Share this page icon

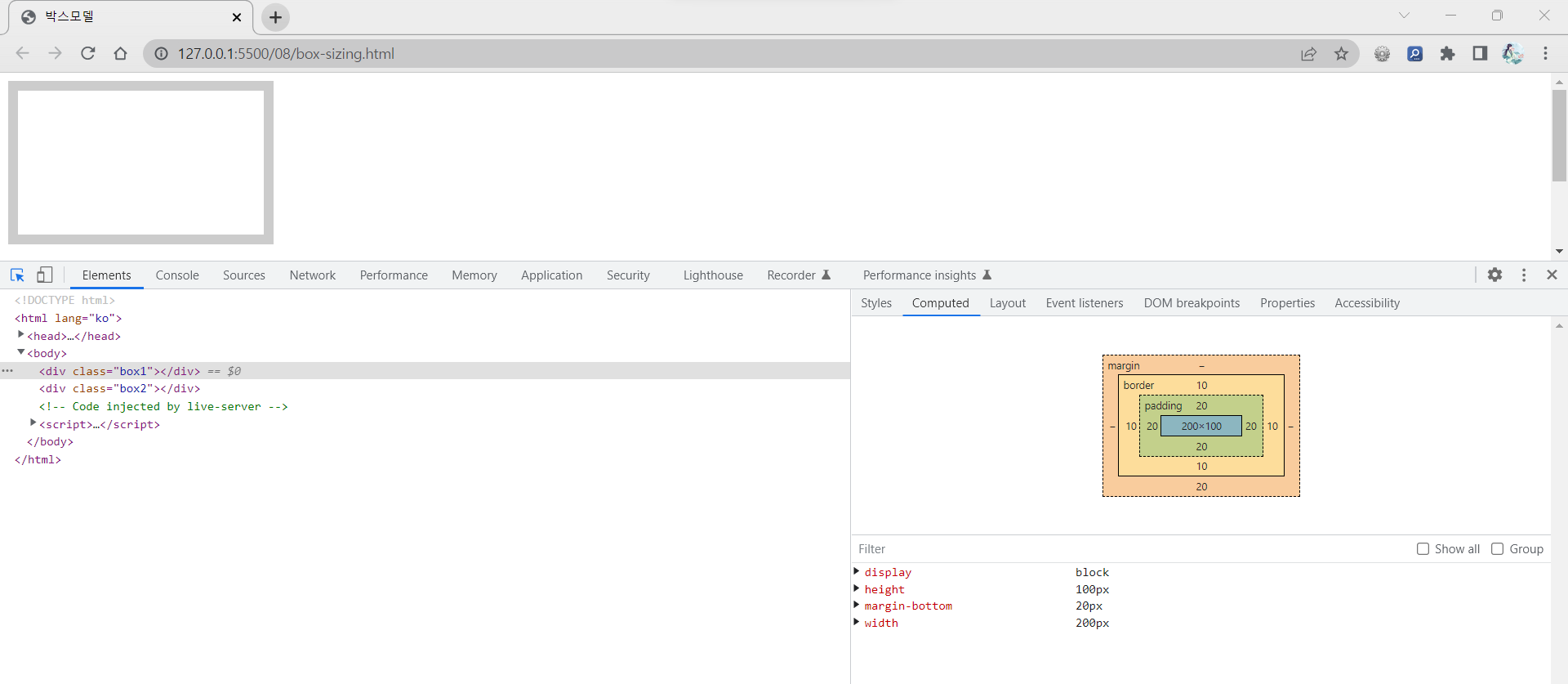1308,53
